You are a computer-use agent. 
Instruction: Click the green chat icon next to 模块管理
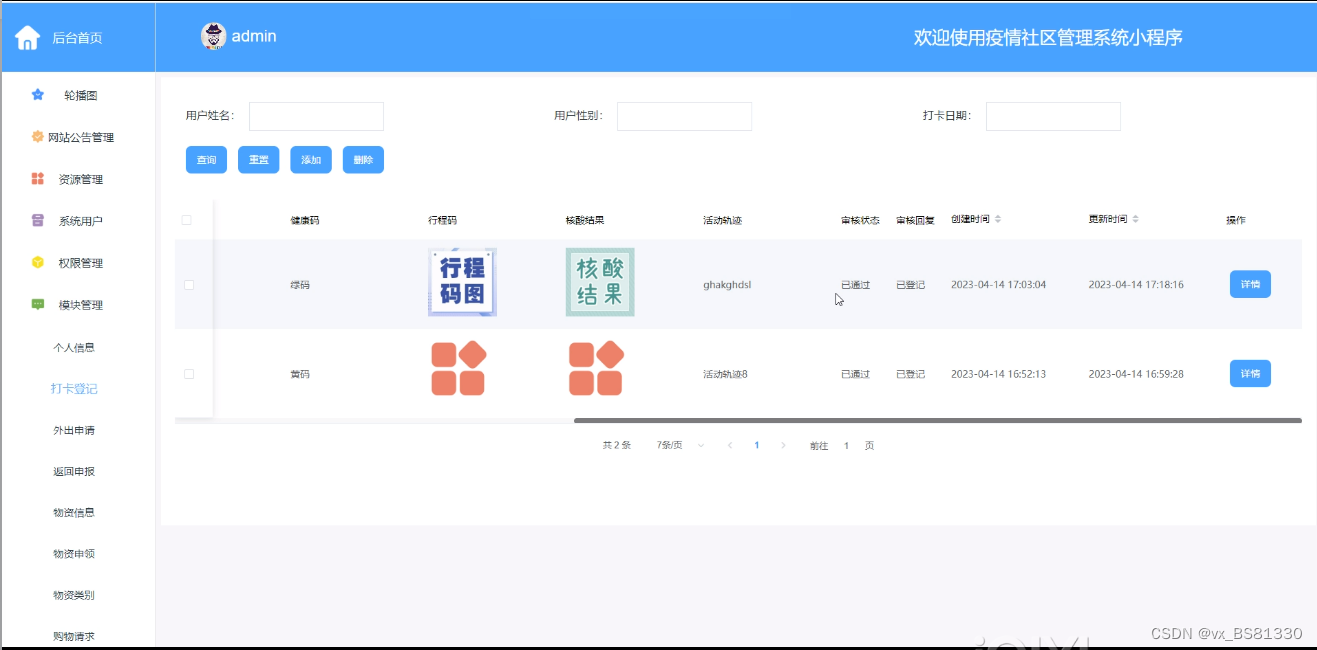pyautogui.click(x=38, y=305)
